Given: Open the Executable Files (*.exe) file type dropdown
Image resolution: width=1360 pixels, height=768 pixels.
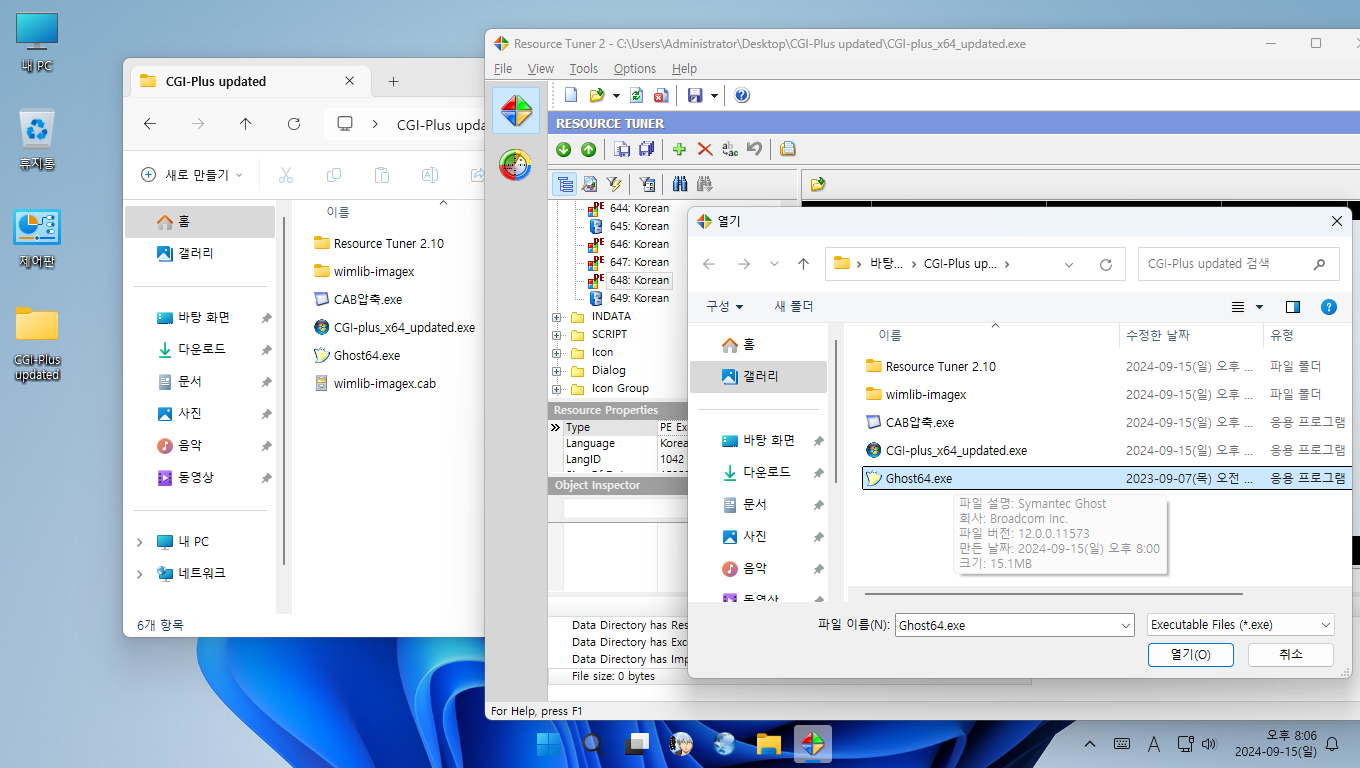Looking at the screenshot, I should click(1241, 624).
